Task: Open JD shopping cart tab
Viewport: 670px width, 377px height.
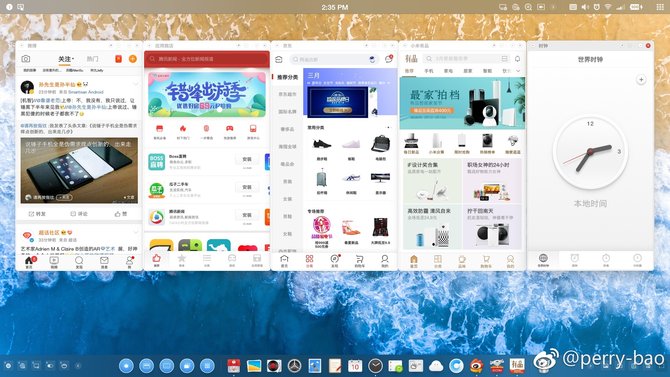Action: 360,261
